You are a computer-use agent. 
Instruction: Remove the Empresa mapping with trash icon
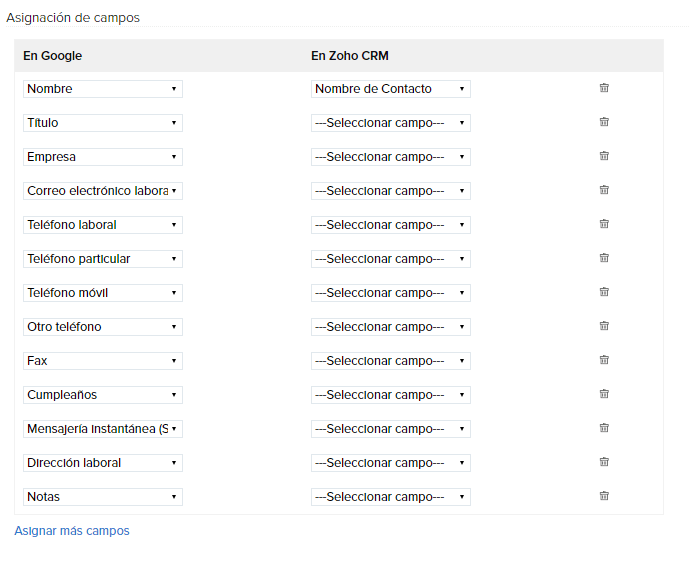604,156
